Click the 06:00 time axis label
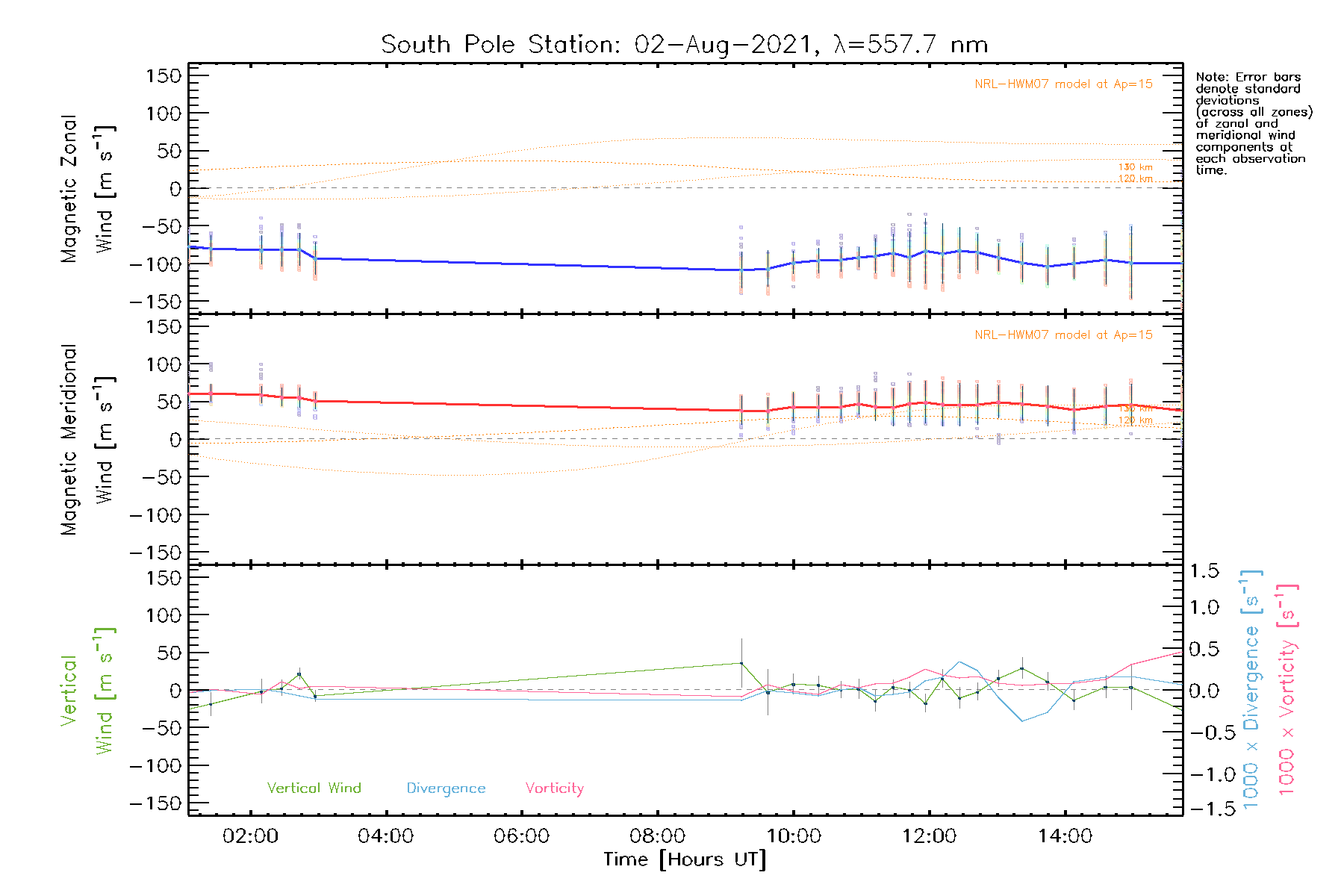Viewport: 1344px width, 896px height. click(521, 836)
